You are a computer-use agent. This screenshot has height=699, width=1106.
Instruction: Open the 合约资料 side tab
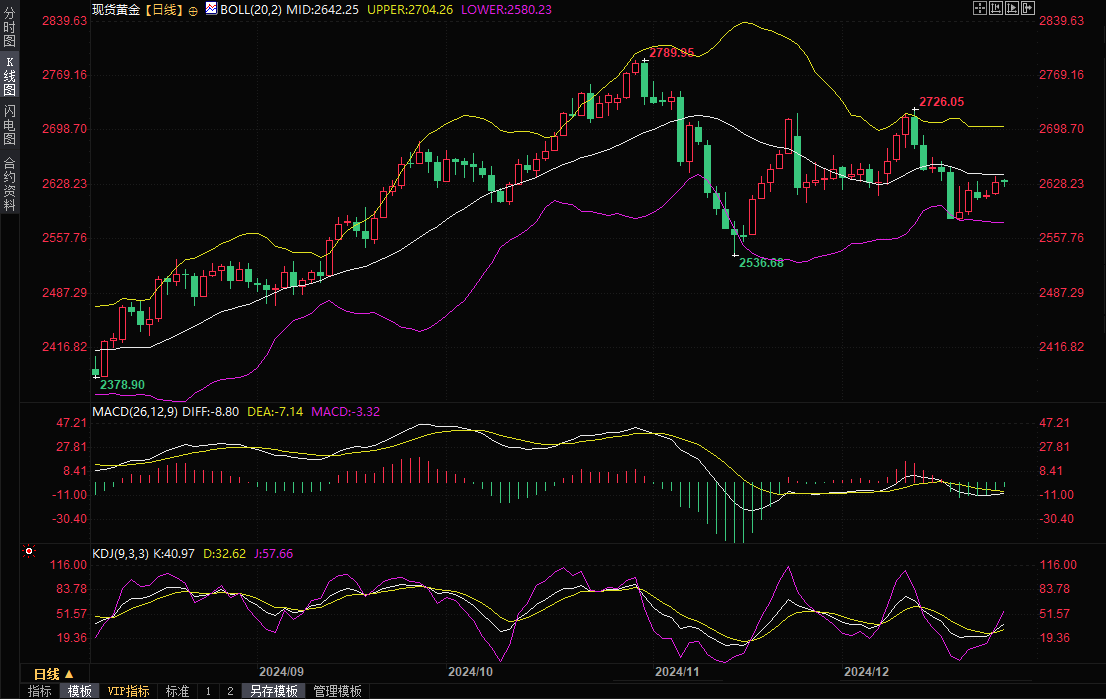click(9, 183)
